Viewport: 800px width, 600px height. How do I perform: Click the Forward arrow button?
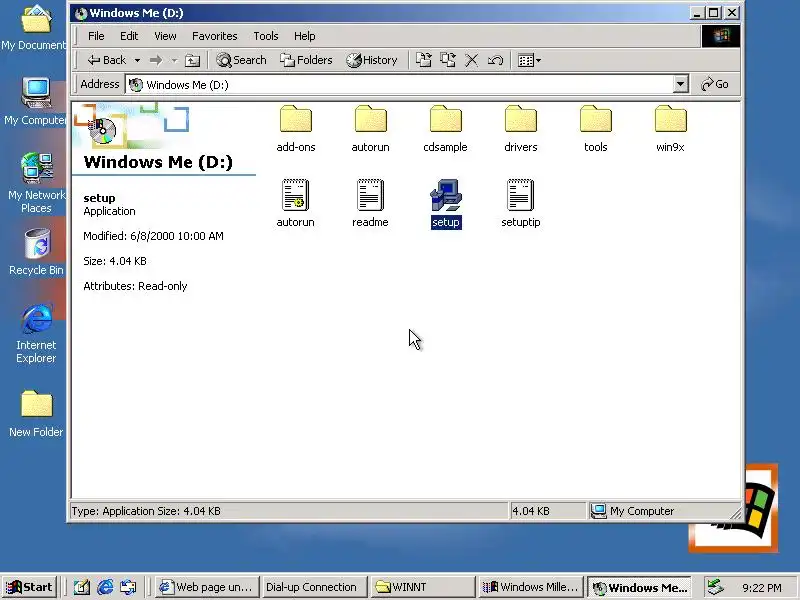pos(156,60)
